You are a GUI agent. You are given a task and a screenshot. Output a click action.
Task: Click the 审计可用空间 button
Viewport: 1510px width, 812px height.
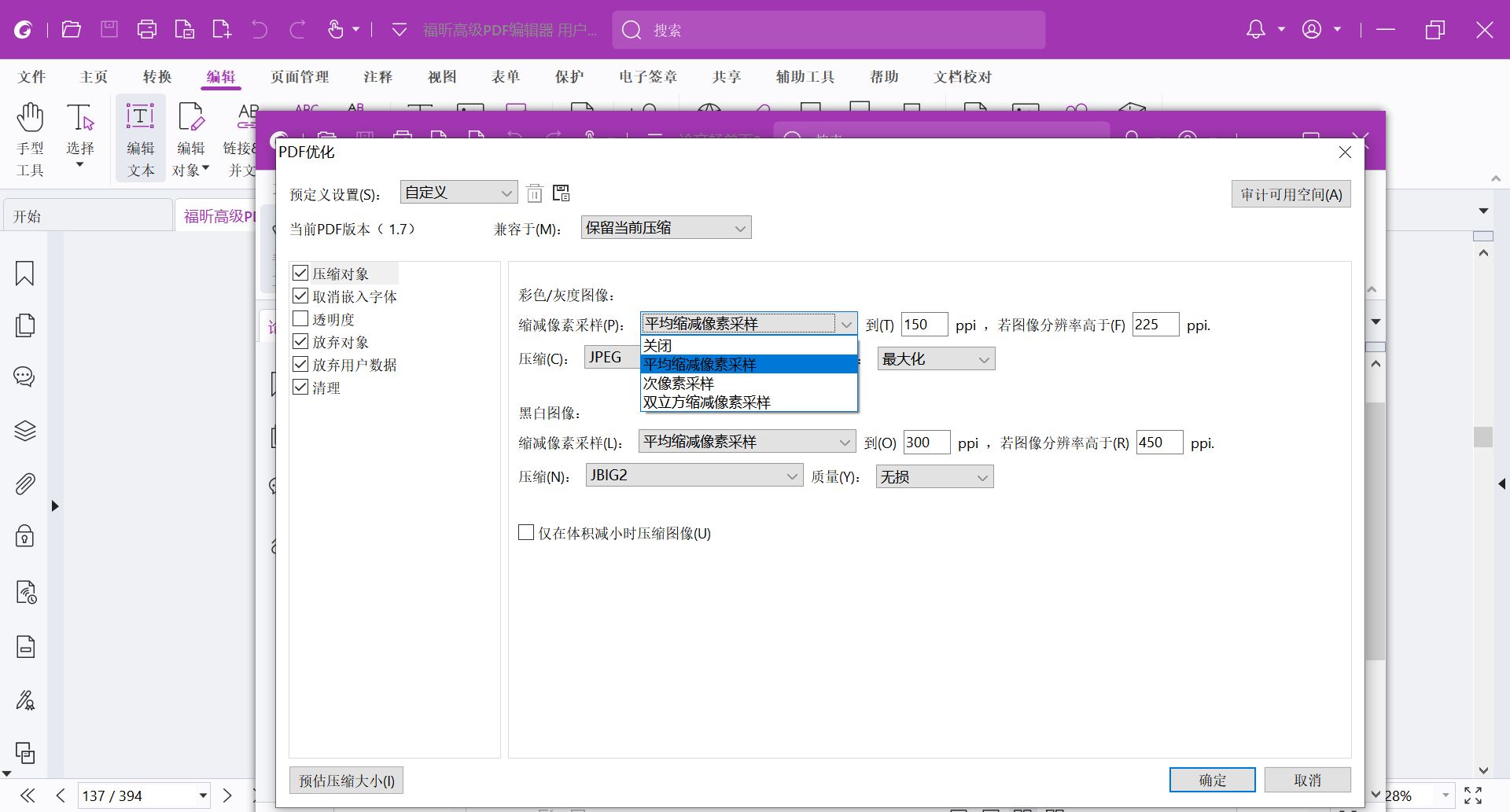[1291, 194]
